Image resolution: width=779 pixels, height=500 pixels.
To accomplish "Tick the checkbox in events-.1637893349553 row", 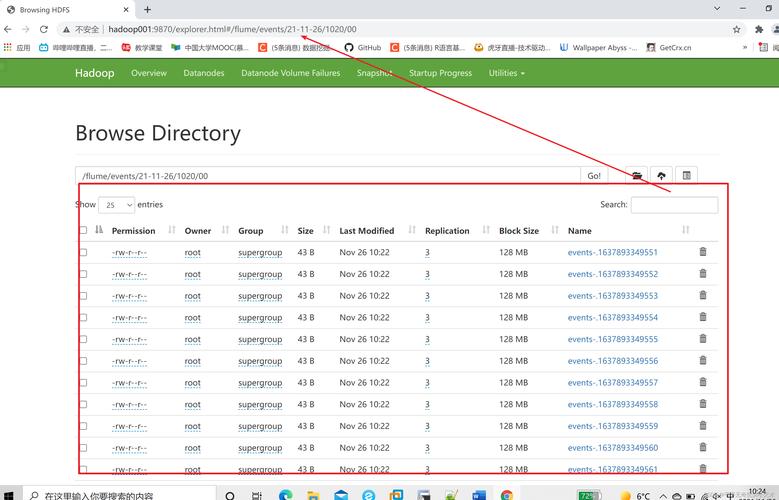I will click(x=83, y=296).
